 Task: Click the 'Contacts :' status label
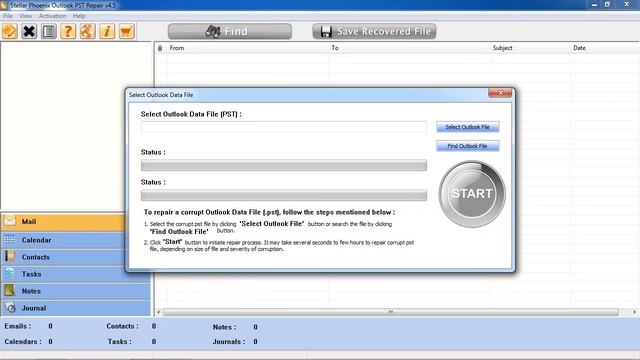(x=122, y=326)
